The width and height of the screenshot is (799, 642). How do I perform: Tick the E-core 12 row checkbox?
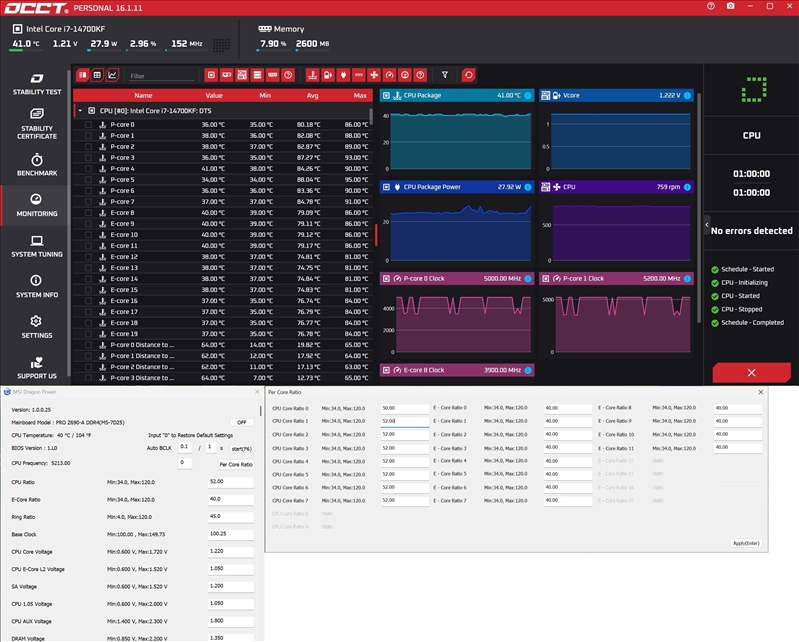(89, 257)
